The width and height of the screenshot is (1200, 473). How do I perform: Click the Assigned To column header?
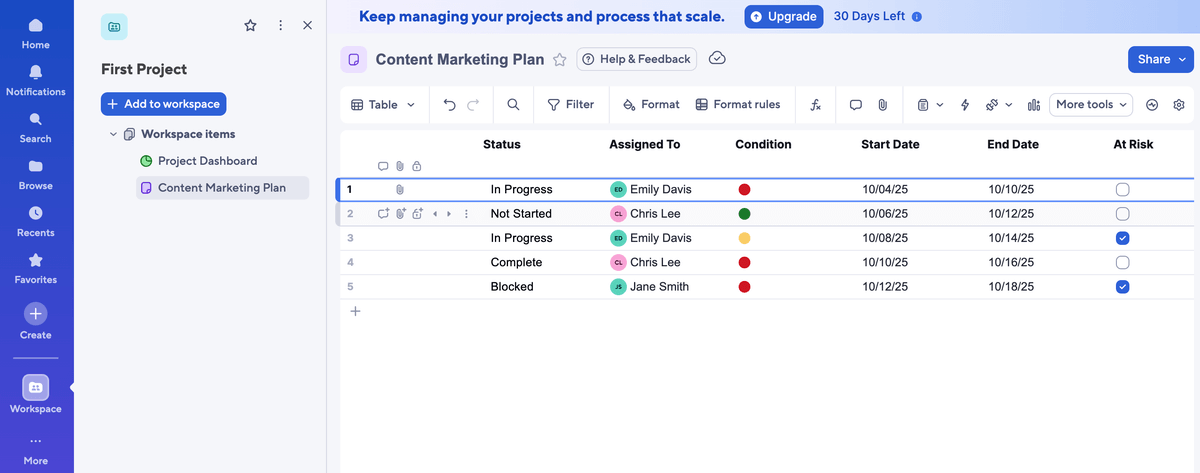[645, 144]
